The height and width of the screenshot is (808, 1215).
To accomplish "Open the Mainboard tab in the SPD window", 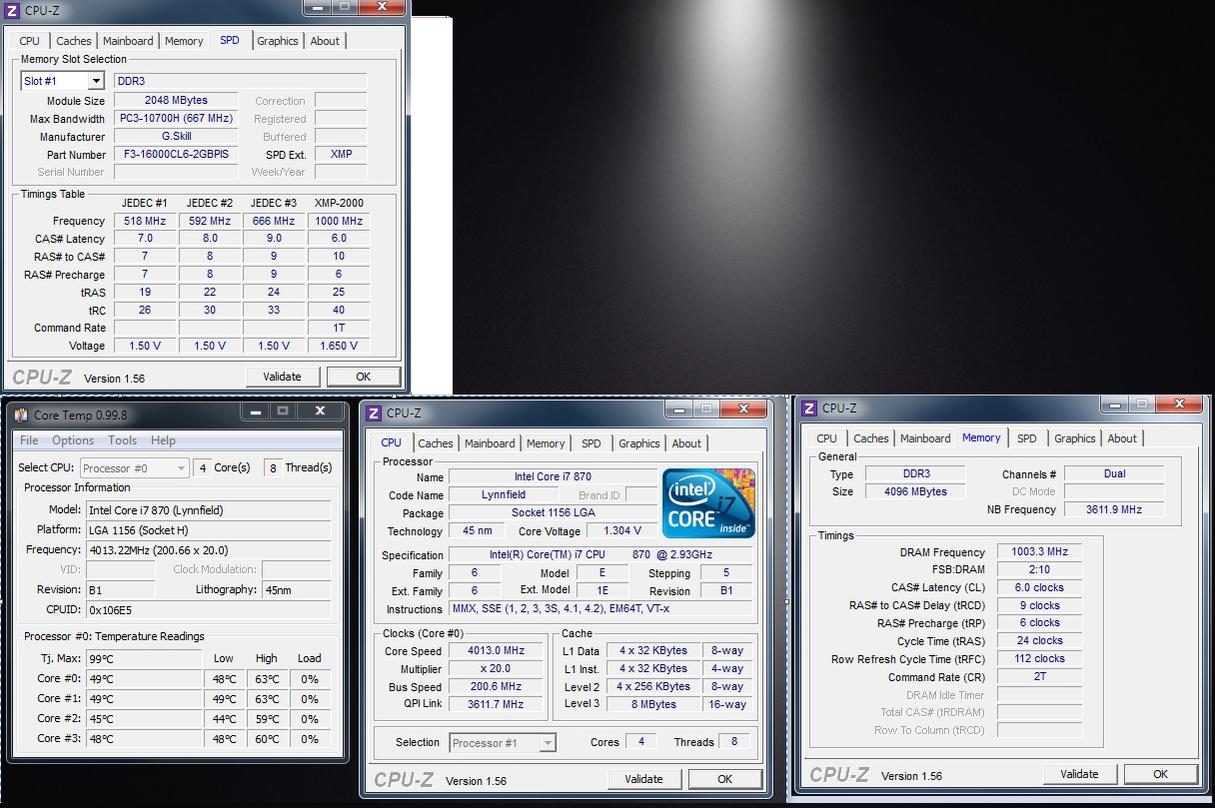I will coord(128,41).
